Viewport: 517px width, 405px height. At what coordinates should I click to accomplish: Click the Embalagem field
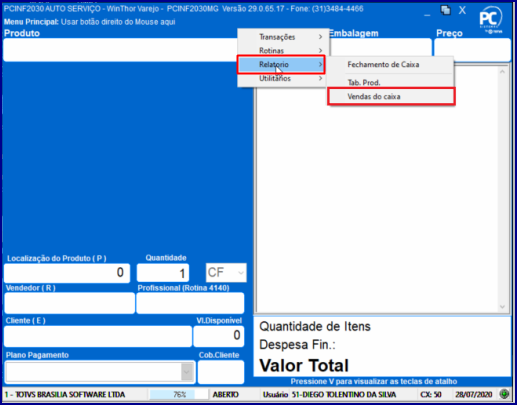381,47
